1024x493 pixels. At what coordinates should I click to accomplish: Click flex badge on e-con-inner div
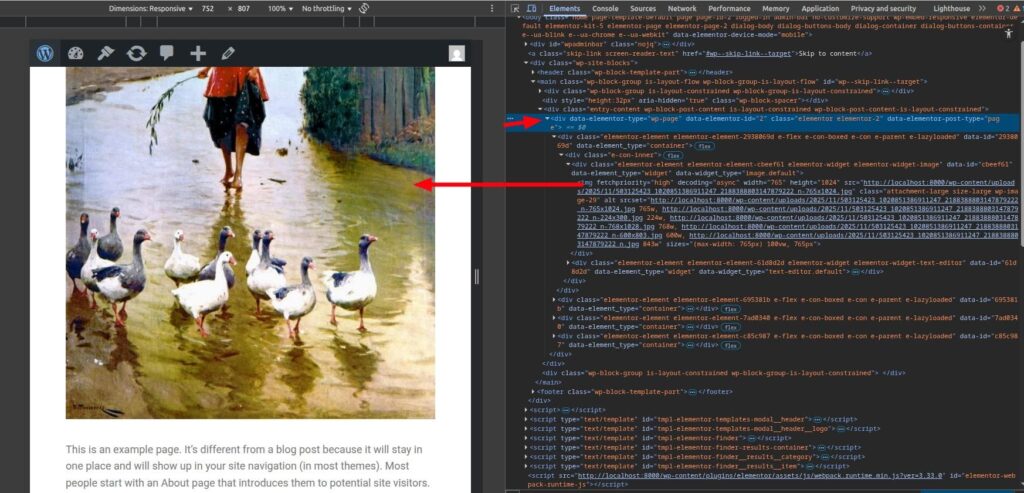[x=673, y=156]
